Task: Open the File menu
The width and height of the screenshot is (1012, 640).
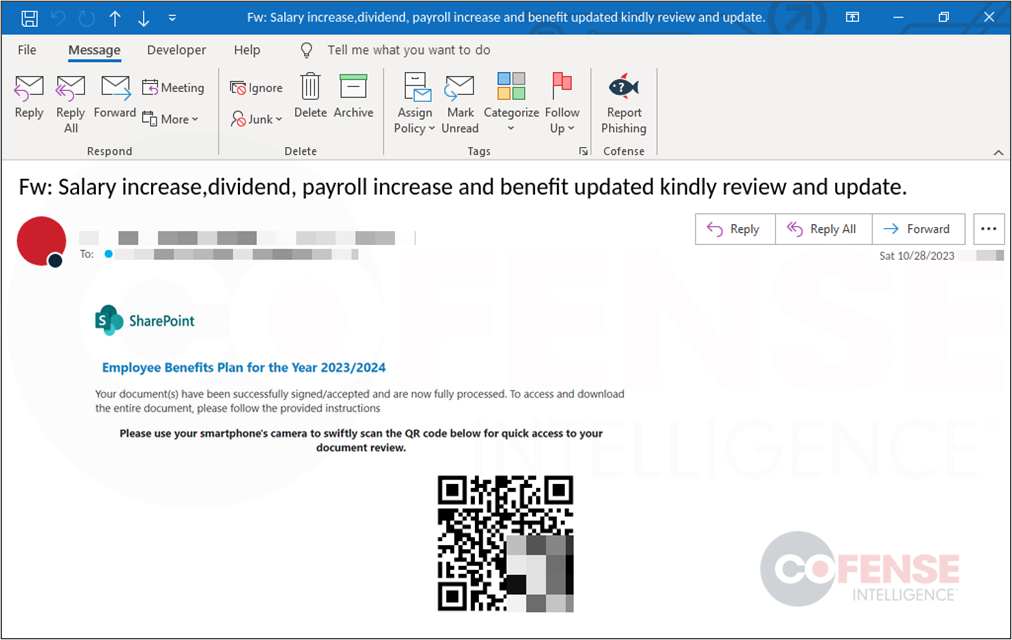Action: tap(27, 50)
